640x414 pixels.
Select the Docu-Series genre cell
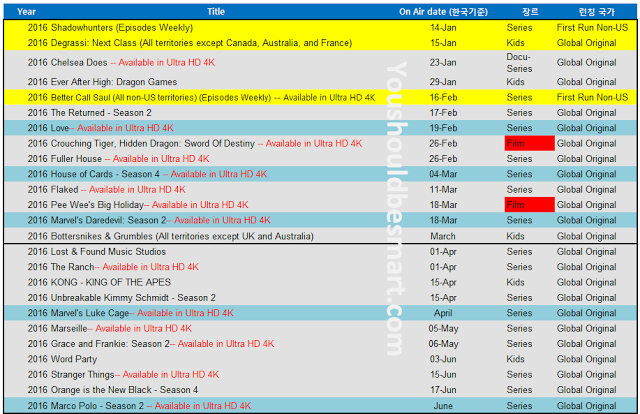(519, 63)
